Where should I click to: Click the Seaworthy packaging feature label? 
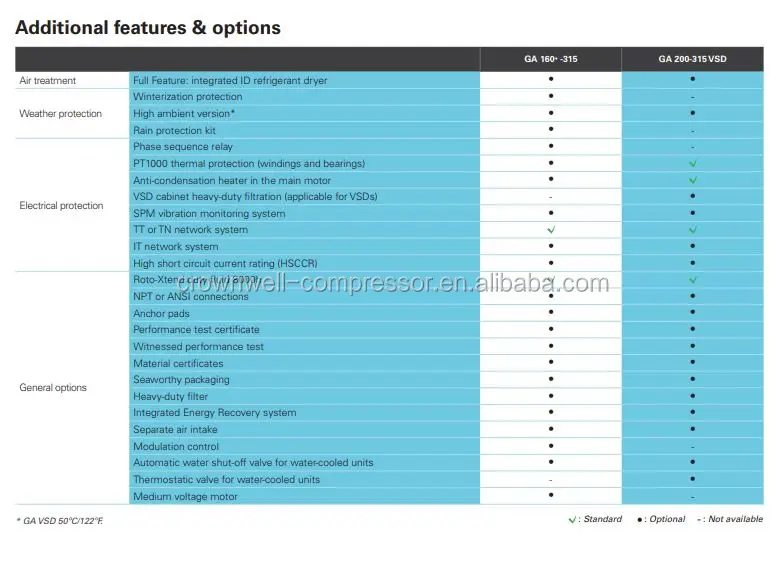pyautogui.click(x=181, y=380)
